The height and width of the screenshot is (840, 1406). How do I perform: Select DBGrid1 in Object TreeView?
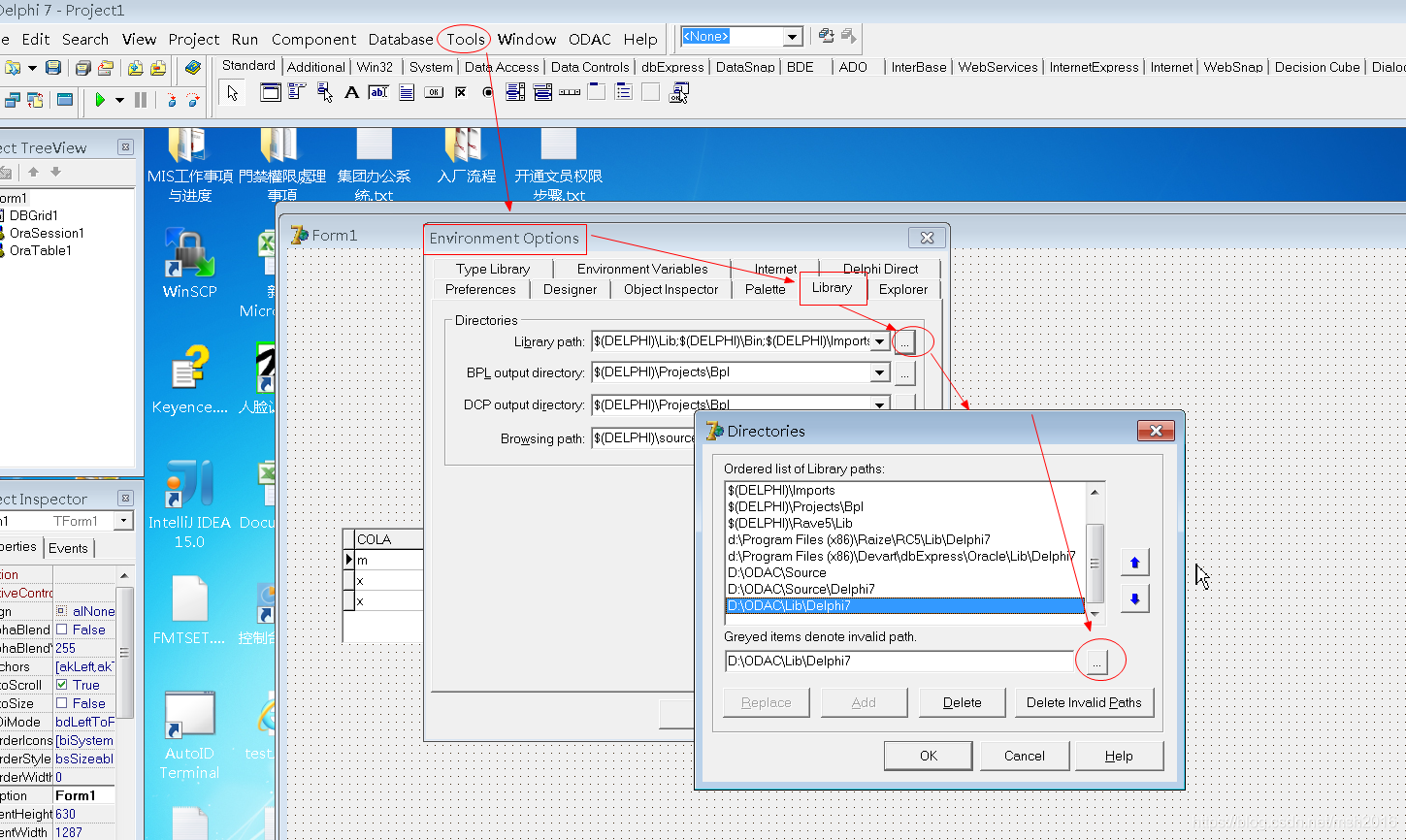coord(34,215)
